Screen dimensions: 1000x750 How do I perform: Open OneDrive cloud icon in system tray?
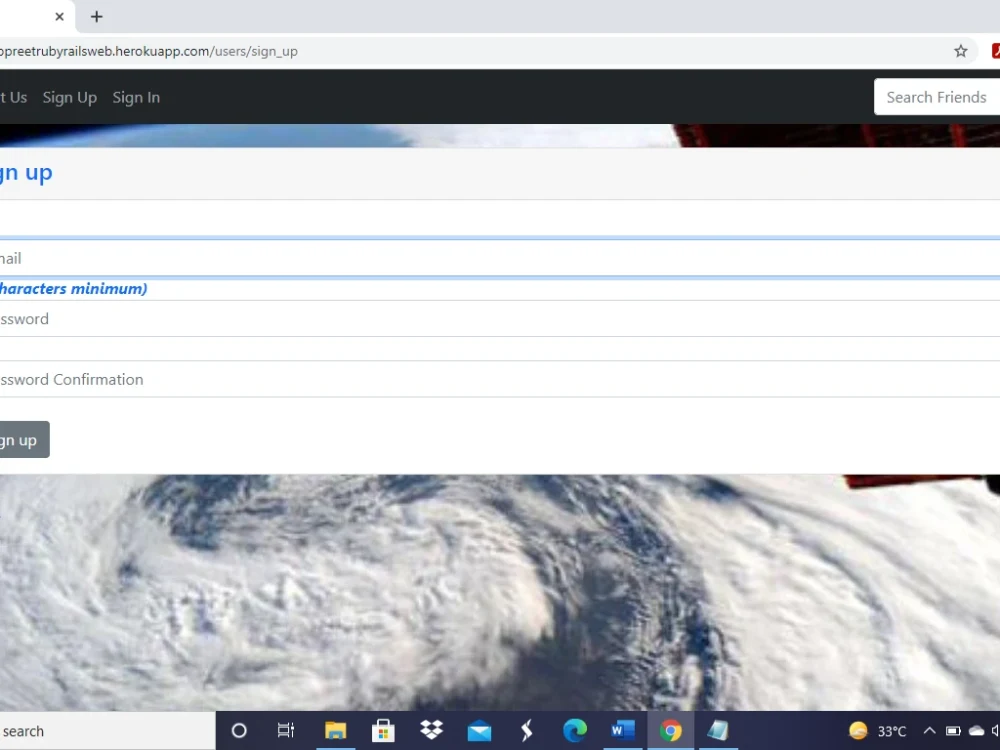976,731
